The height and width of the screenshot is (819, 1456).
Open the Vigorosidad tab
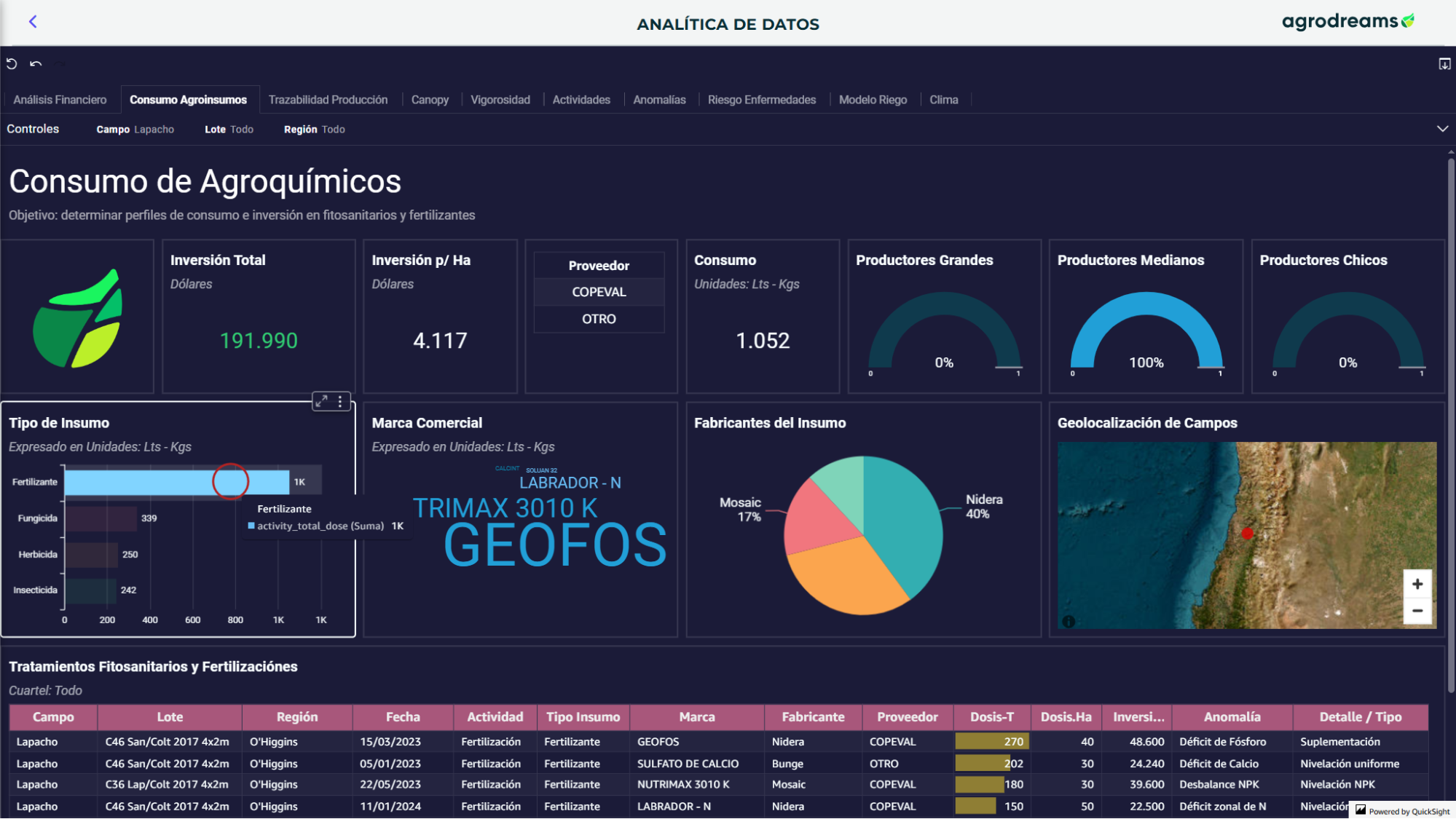click(x=500, y=100)
